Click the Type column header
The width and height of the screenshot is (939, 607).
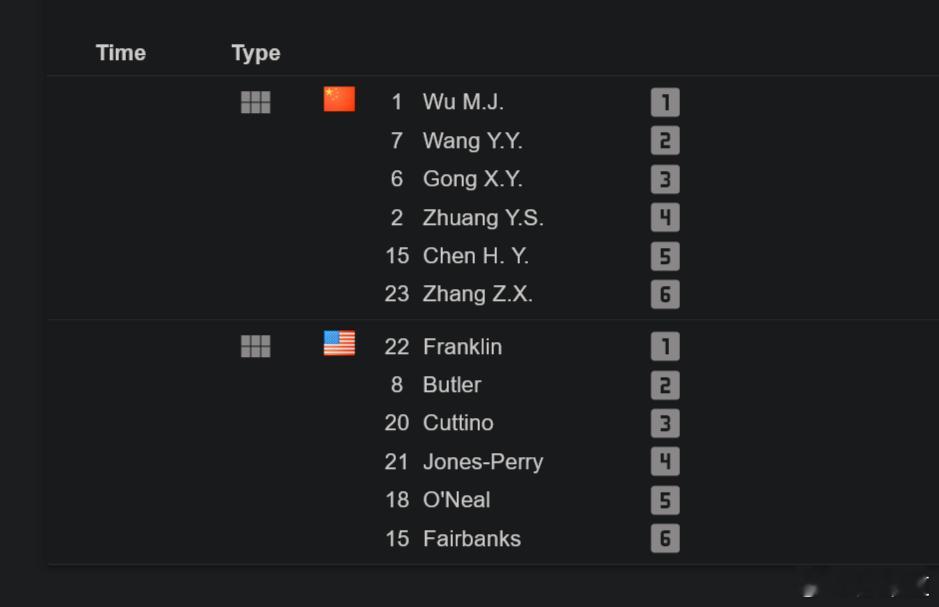256,53
